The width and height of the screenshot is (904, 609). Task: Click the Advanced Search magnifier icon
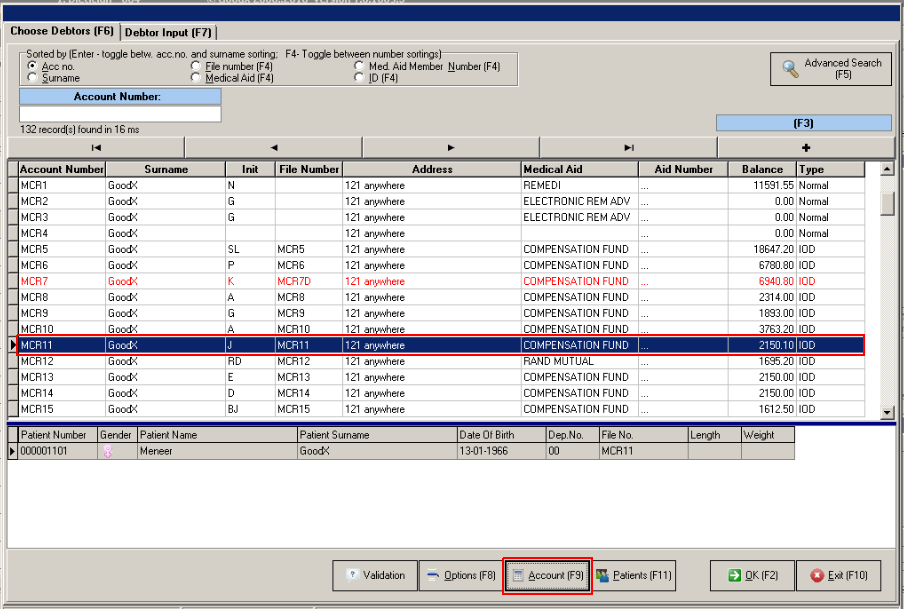[x=791, y=69]
